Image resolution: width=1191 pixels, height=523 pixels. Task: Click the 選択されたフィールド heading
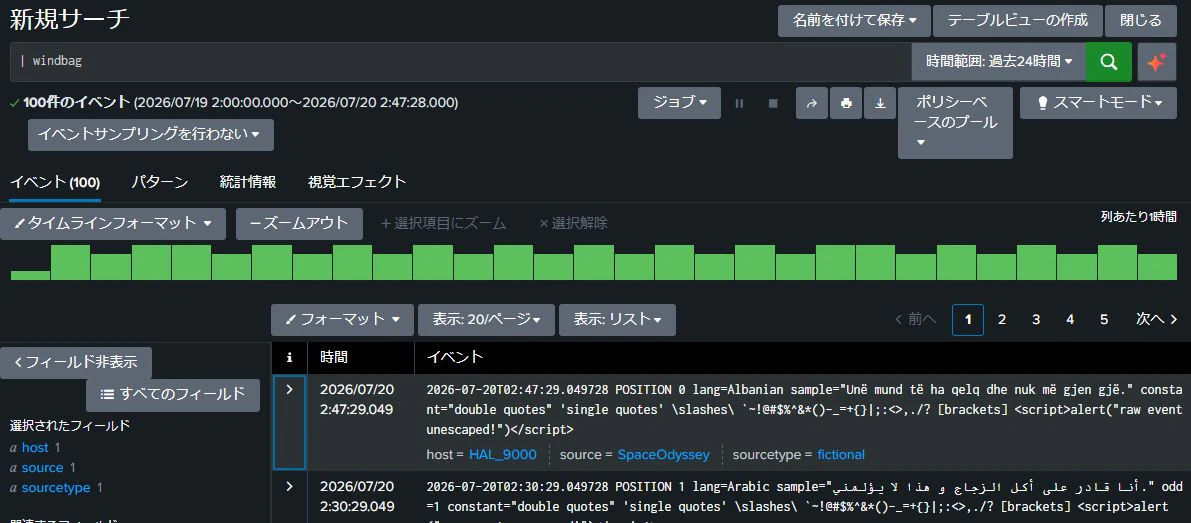69,426
